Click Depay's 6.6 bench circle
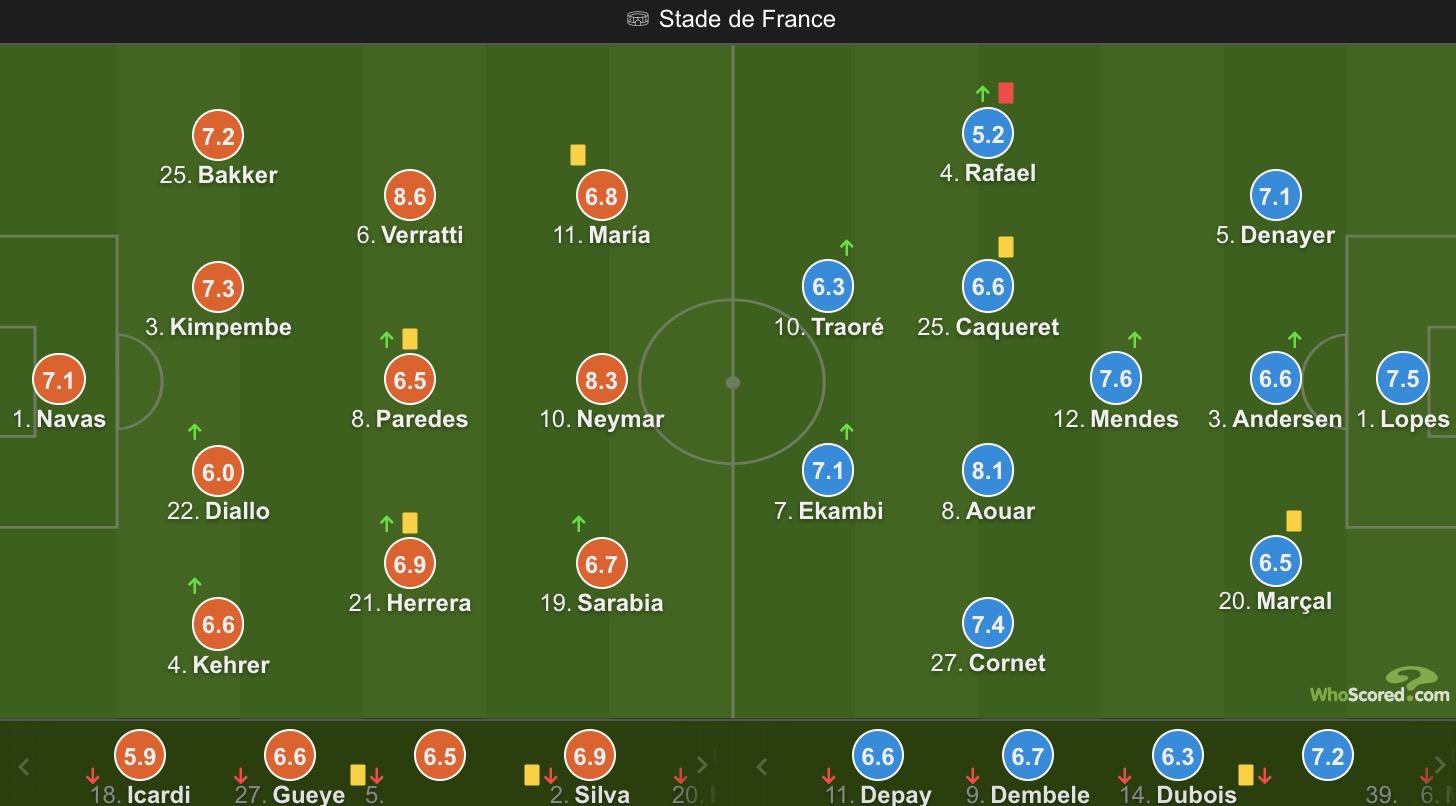 [x=878, y=757]
